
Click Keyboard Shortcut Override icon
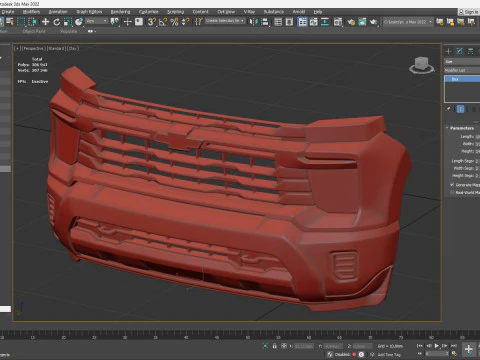coord(139,22)
